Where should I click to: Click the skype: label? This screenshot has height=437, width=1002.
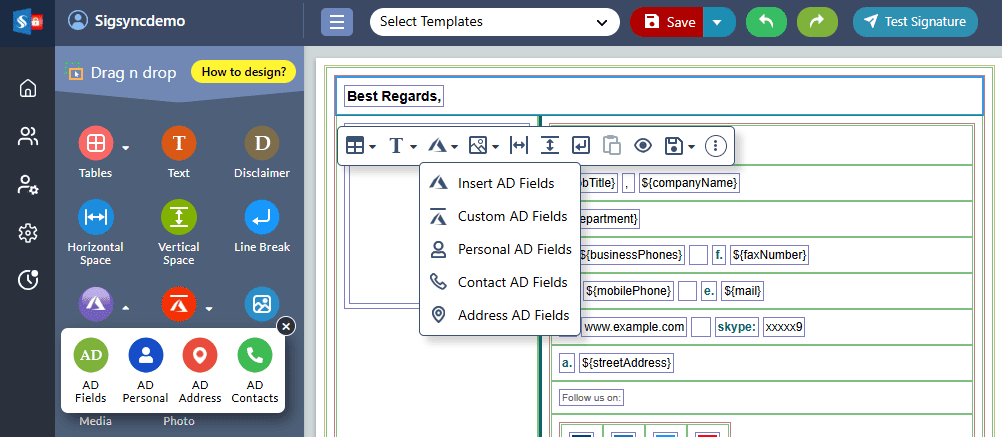pos(737,327)
